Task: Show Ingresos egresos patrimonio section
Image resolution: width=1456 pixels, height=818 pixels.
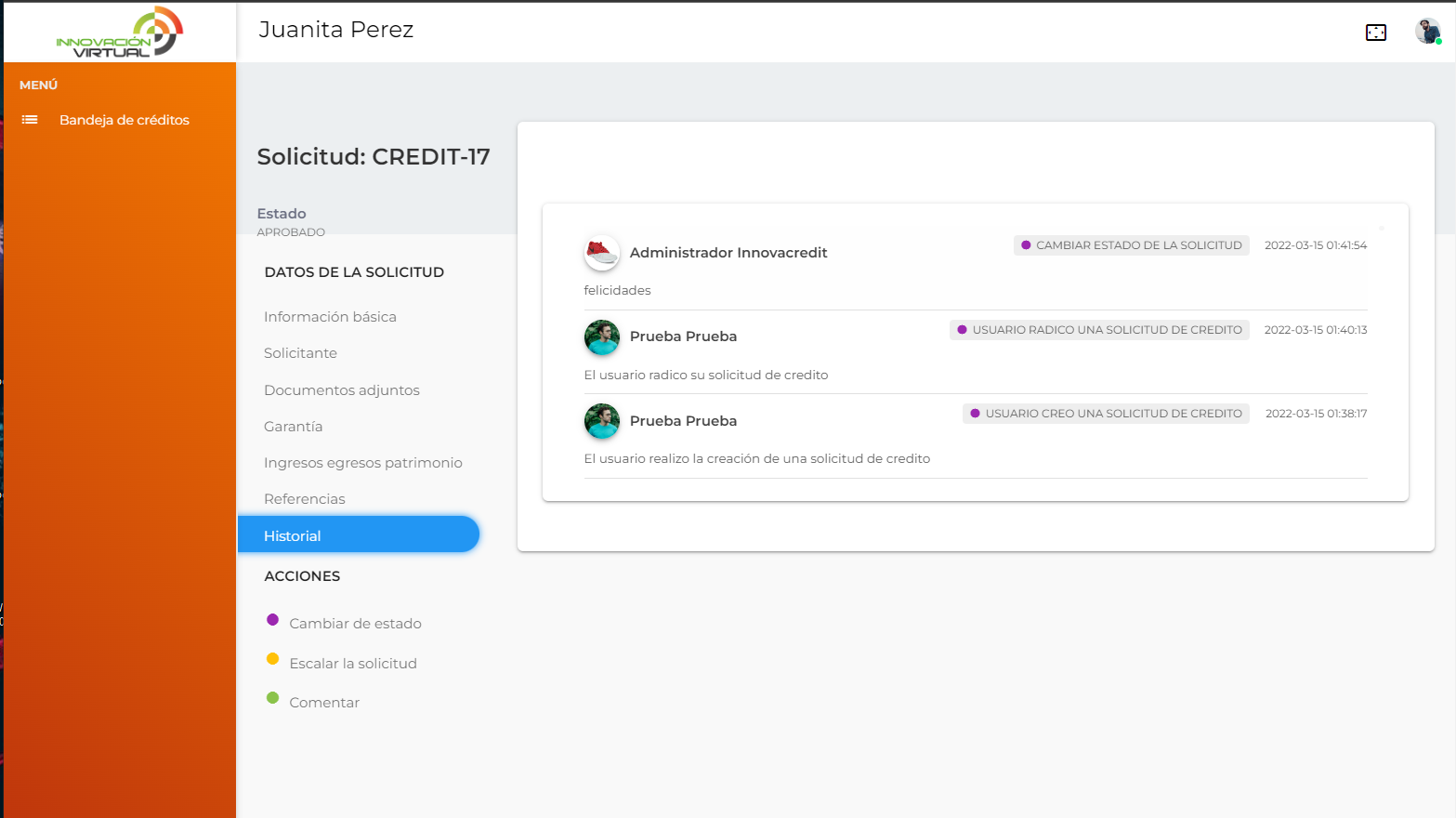Action: point(362,463)
